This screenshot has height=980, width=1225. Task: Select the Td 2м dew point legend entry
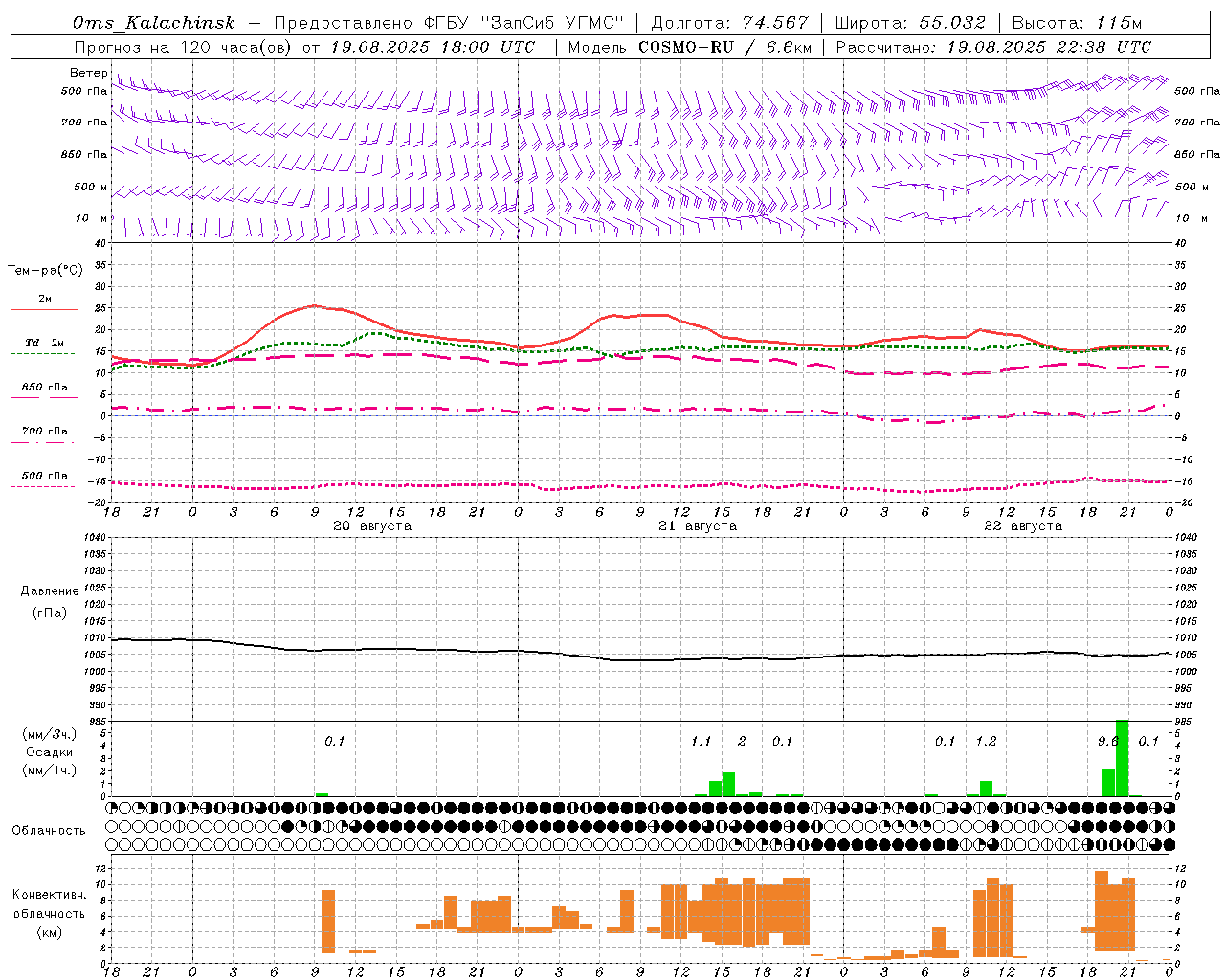[x=45, y=343]
